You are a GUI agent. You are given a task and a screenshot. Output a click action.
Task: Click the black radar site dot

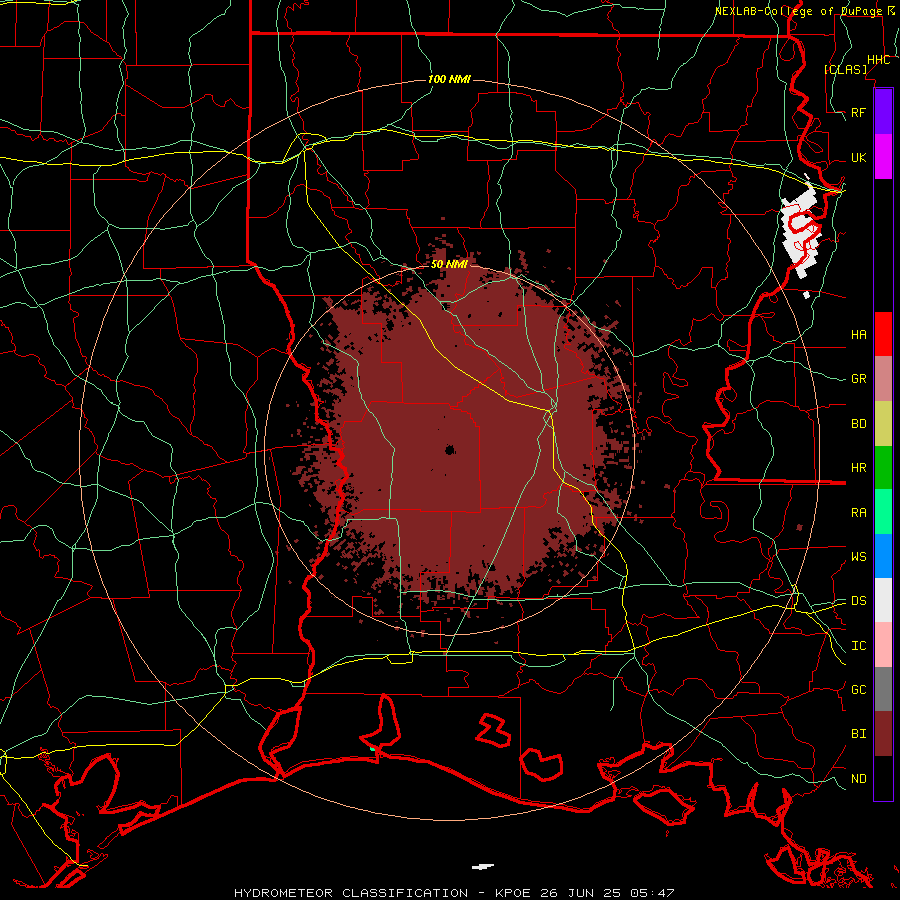[450, 449]
